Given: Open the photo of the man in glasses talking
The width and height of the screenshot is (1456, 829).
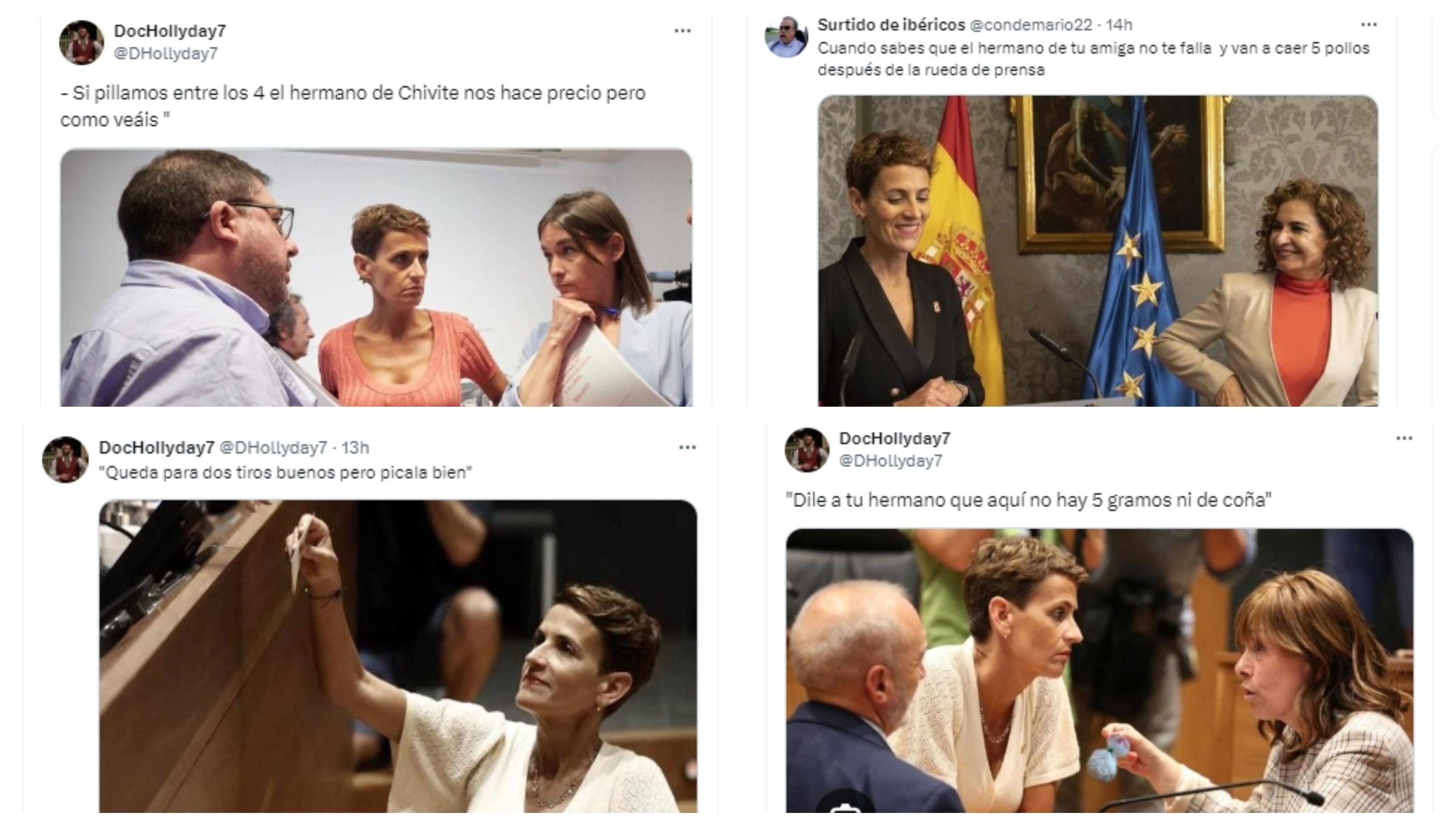Looking at the screenshot, I should tap(376, 277).
